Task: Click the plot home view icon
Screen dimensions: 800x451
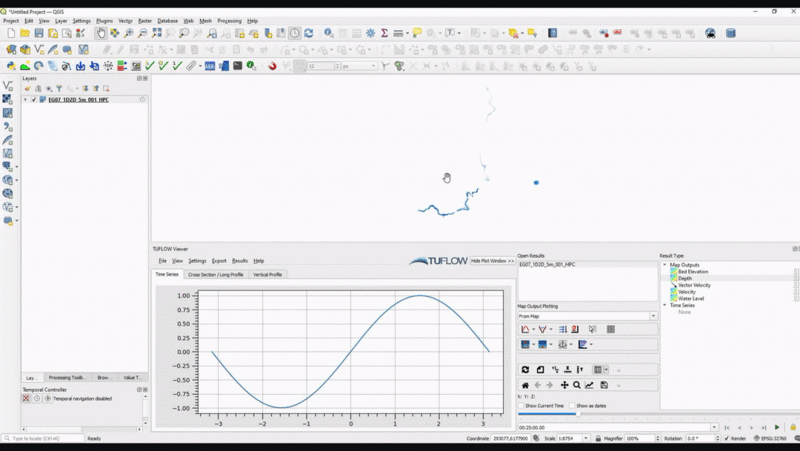Action: 525,385
